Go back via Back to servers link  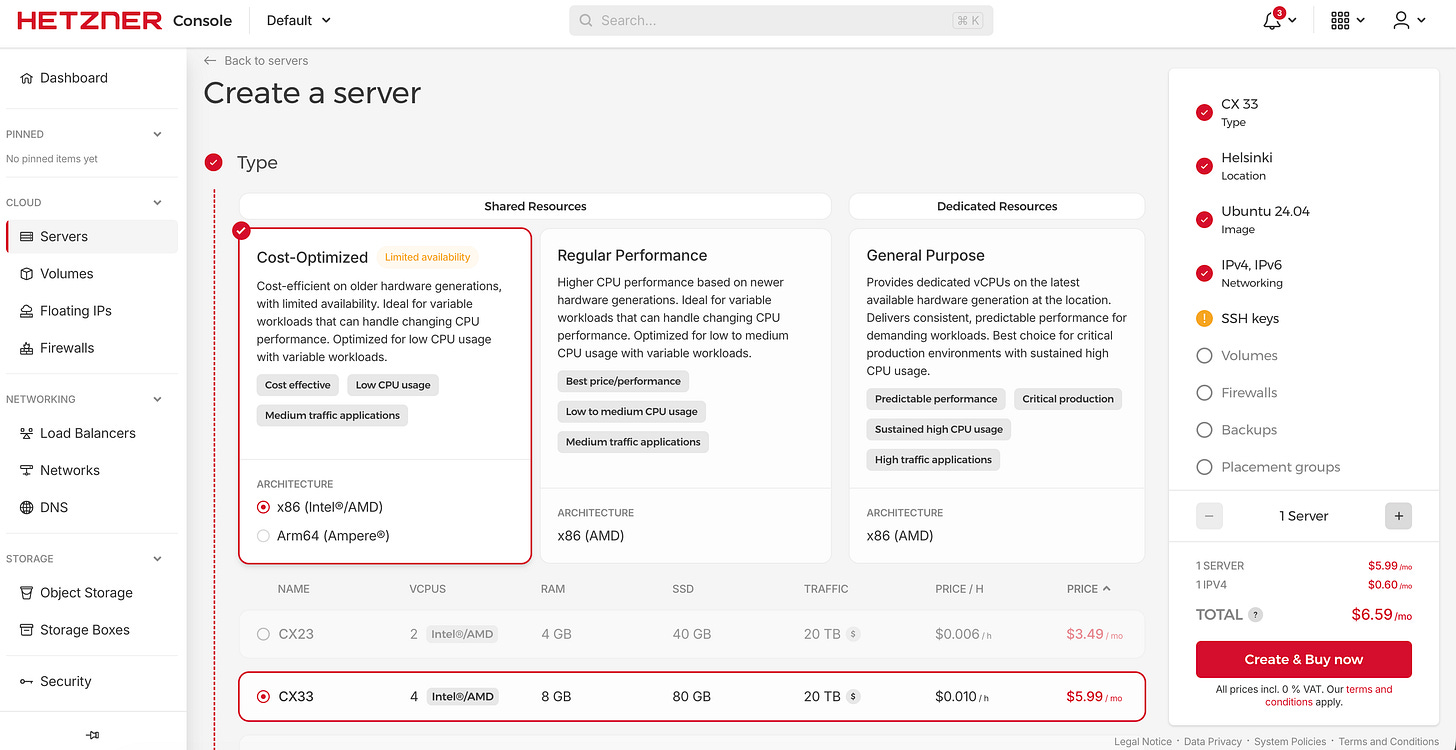click(256, 61)
